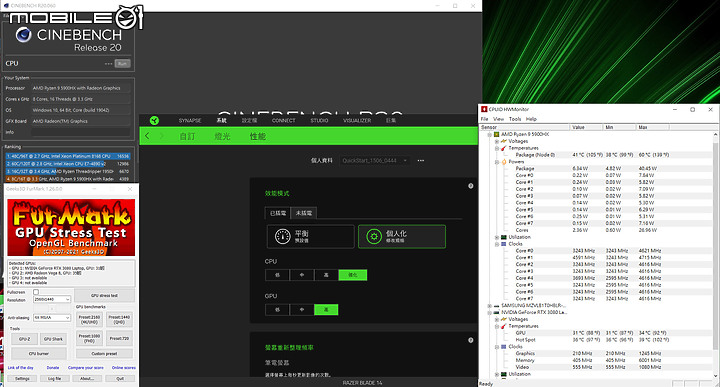Expand the SAMSUNG drive node in HWMonitor
The height and width of the screenshot is (387, 720).
coord(489,305)
